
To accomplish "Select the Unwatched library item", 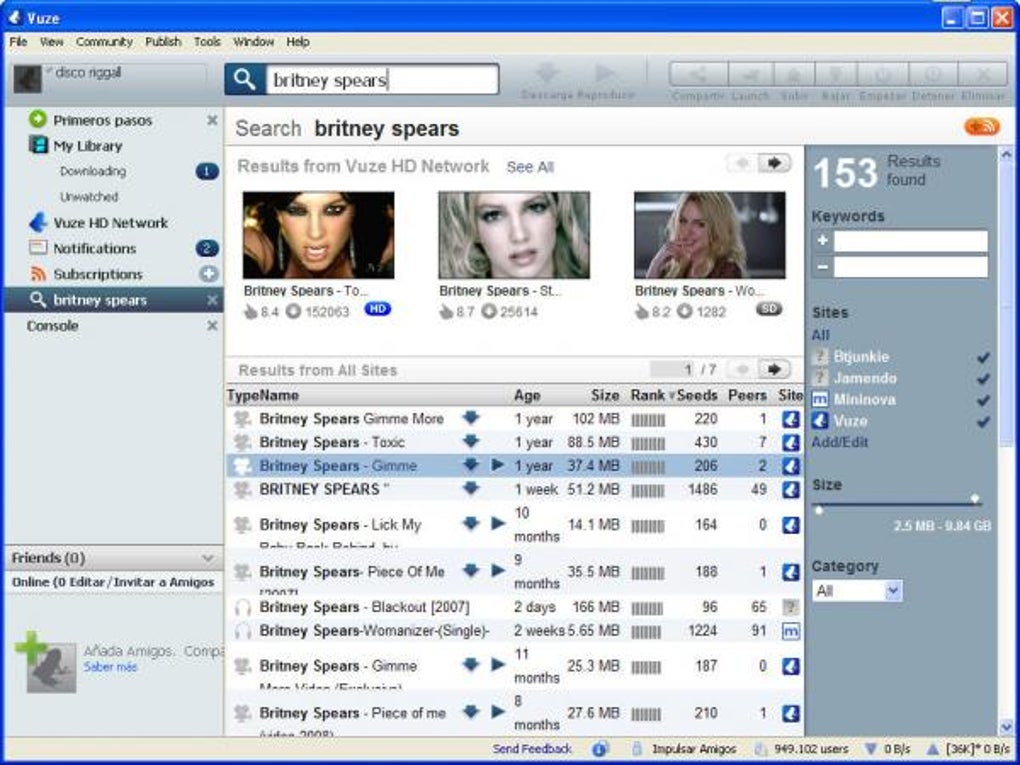I will tap(89, 196).
